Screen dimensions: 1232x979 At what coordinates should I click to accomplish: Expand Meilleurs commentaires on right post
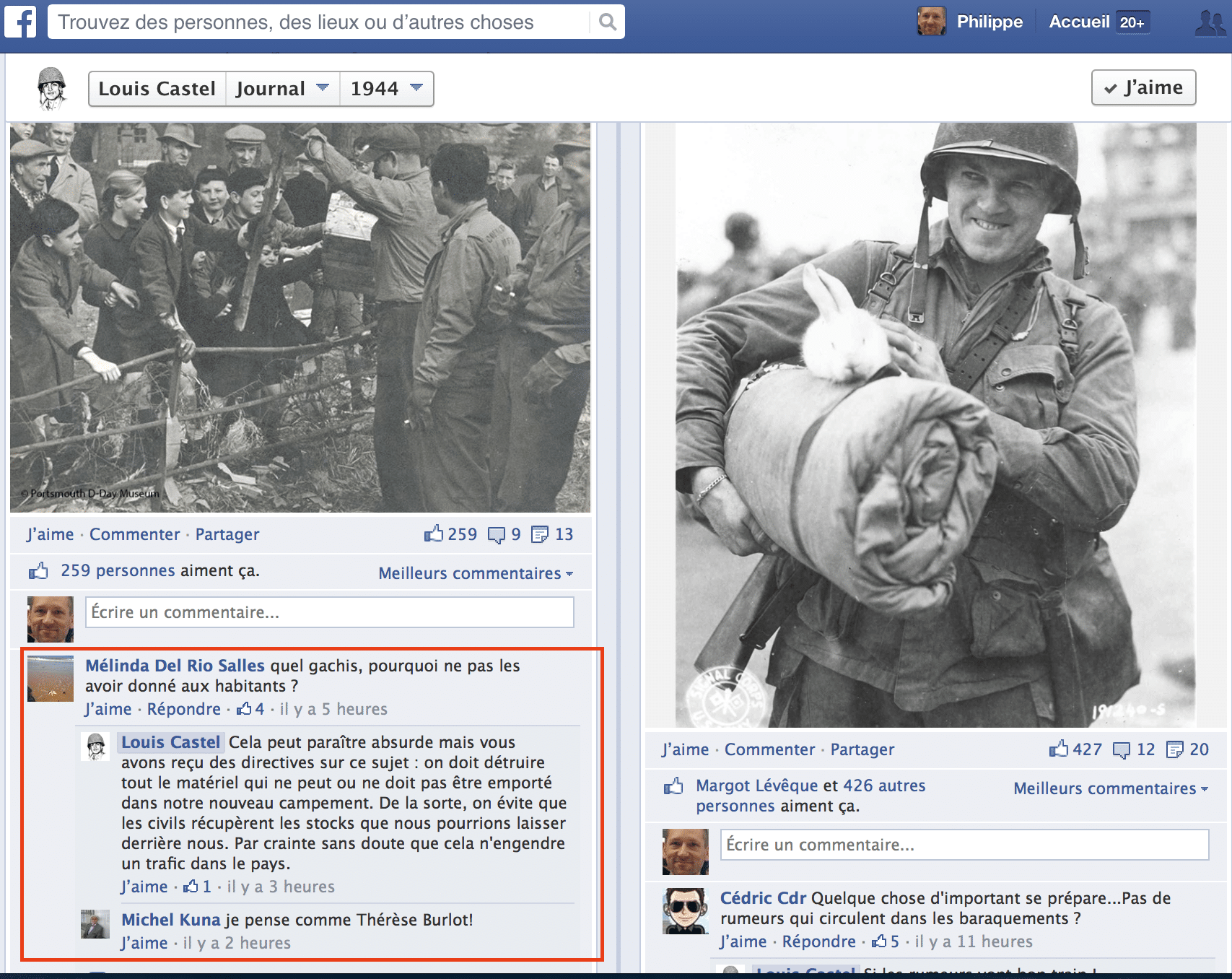1111,788
